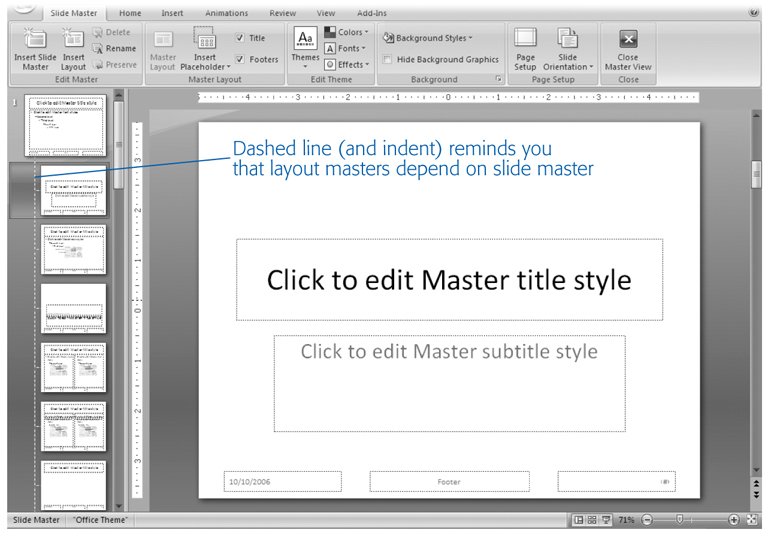Viewport: 768px width, 536px height.
Task: Click the Page Setup icon
Action: tap(525, 40)
